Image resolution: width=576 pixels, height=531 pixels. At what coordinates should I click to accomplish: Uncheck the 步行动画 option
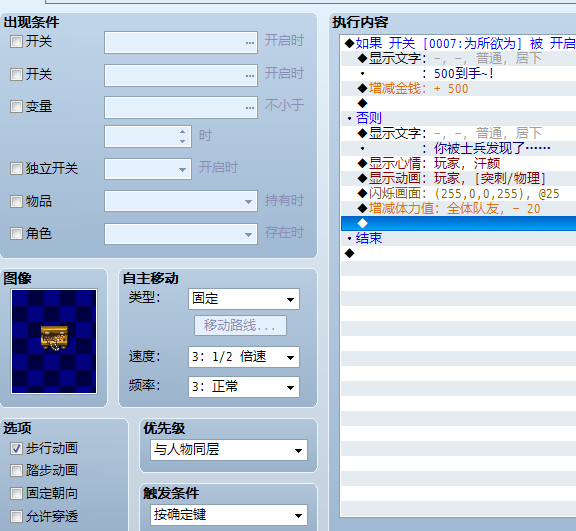click(x=16, y=448)
